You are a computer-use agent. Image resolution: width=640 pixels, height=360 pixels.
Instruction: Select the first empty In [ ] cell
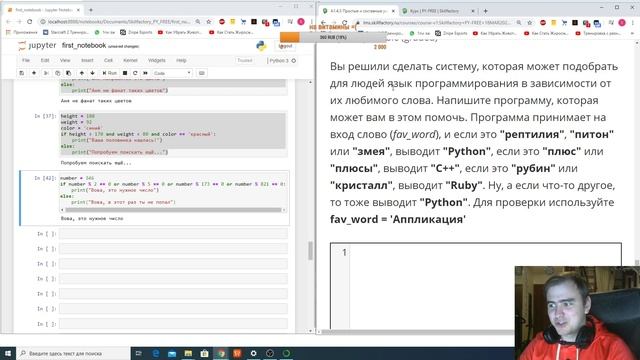coord(173,234)
